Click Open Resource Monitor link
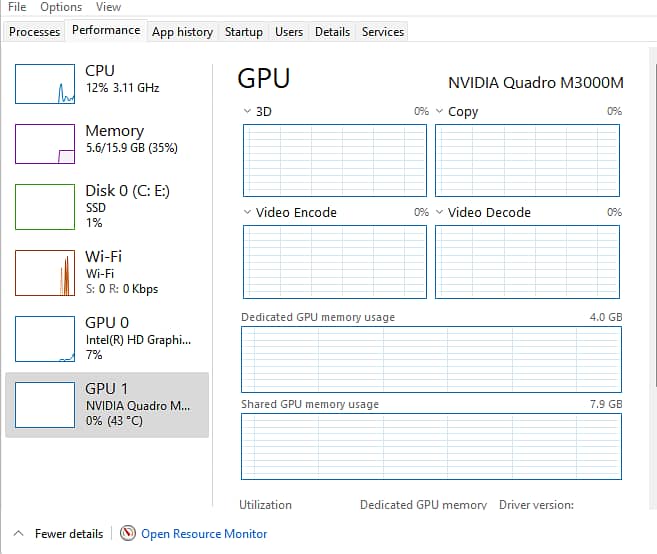 204,534
